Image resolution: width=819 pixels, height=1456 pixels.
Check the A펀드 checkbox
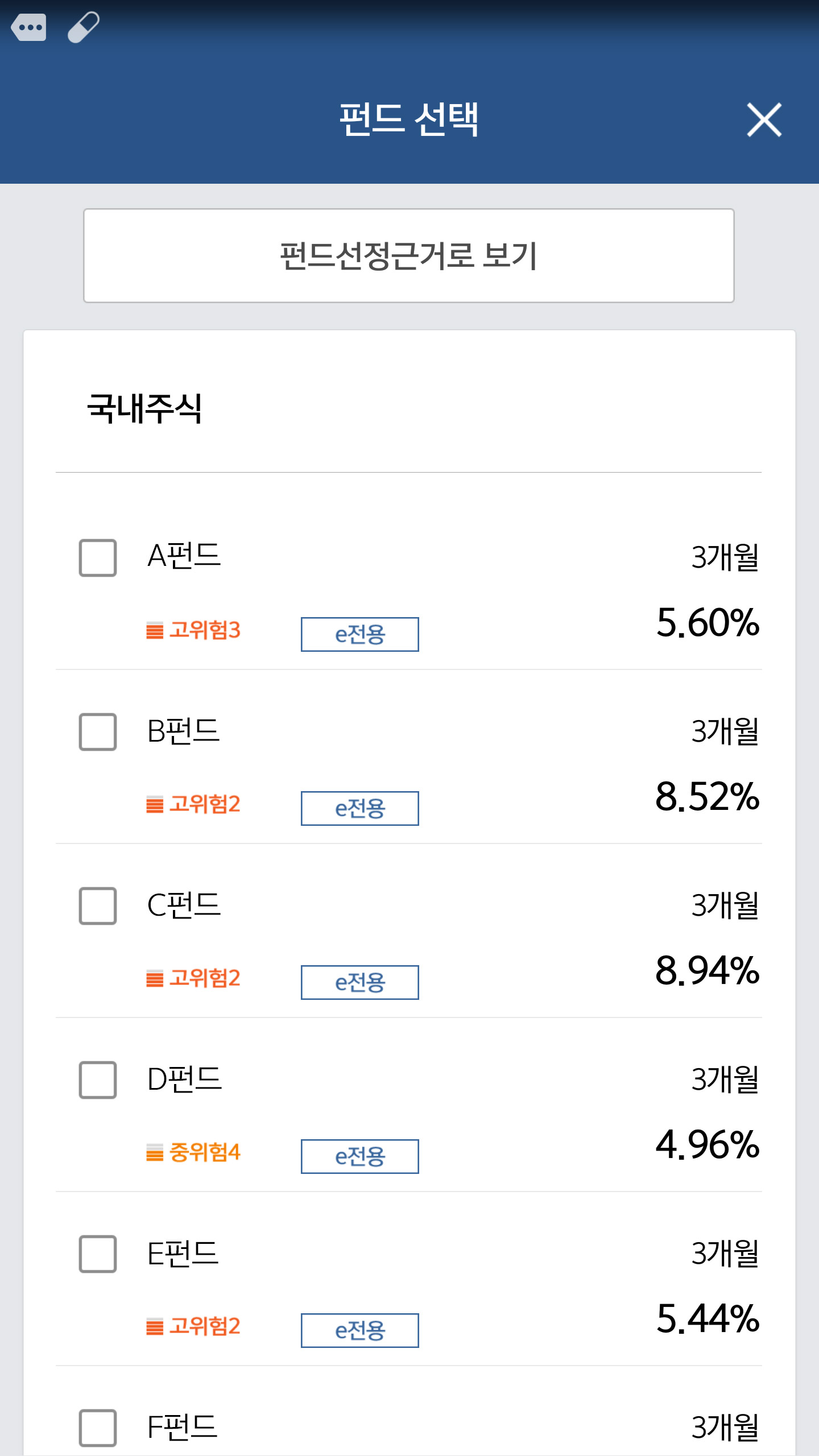[x=98, y=558]
